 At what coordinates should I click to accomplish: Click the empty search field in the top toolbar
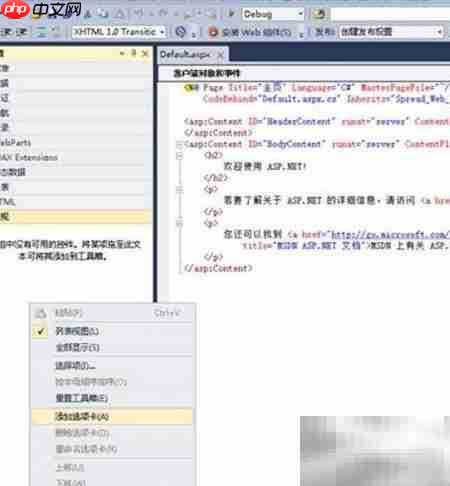pyautogui.click(x=391, y=14)
